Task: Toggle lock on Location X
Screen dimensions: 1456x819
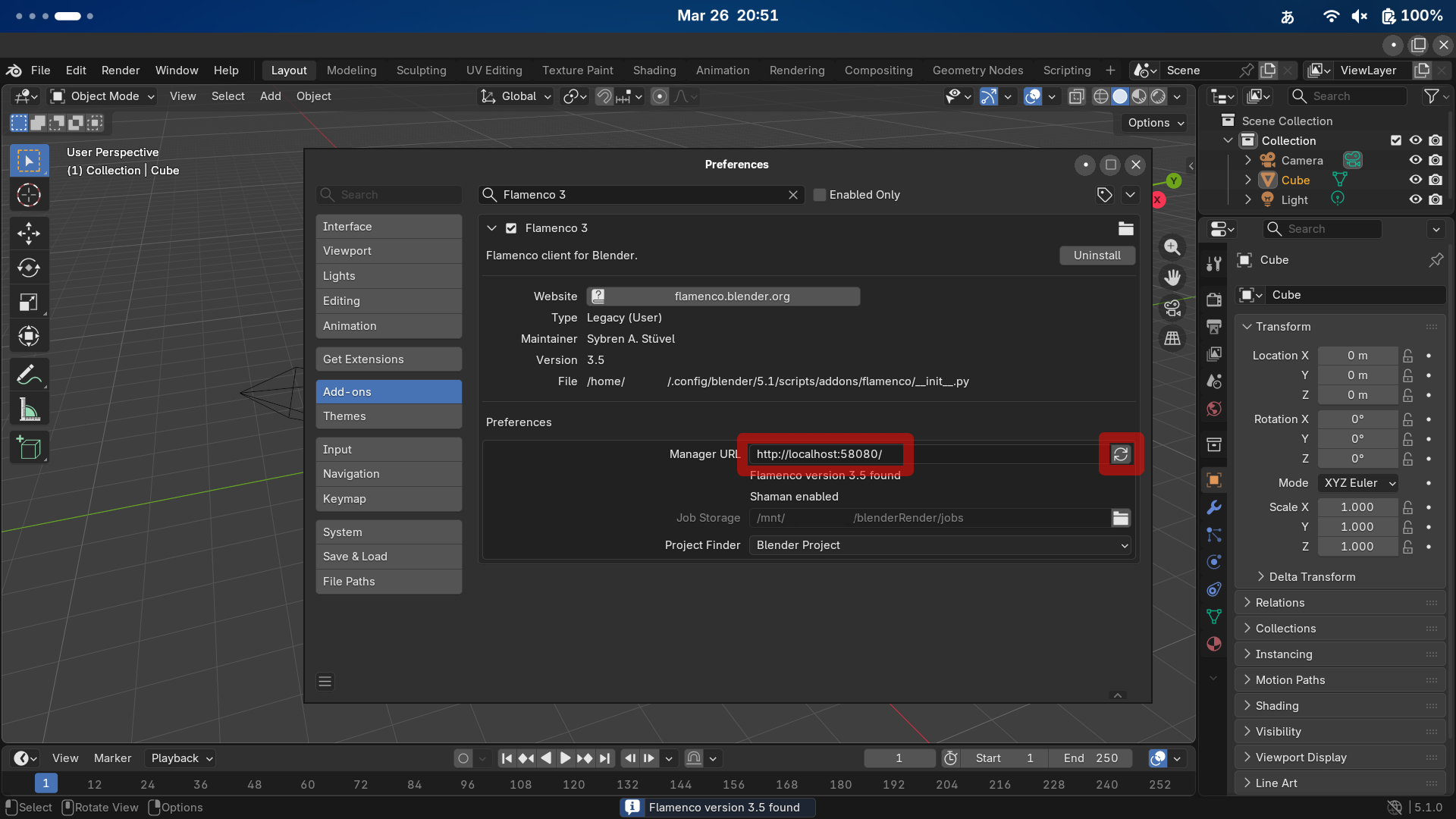Action: (1408, 356)
